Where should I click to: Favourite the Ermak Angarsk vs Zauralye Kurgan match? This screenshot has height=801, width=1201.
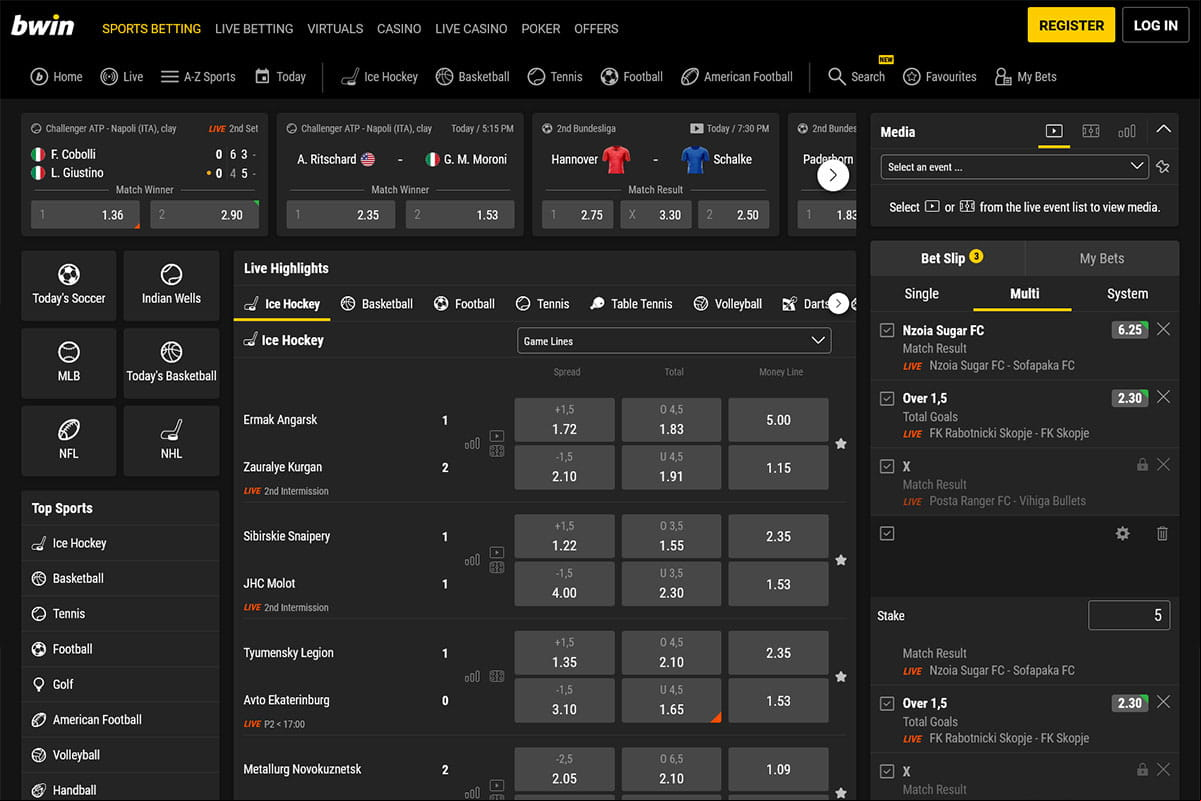pos(841,444)
